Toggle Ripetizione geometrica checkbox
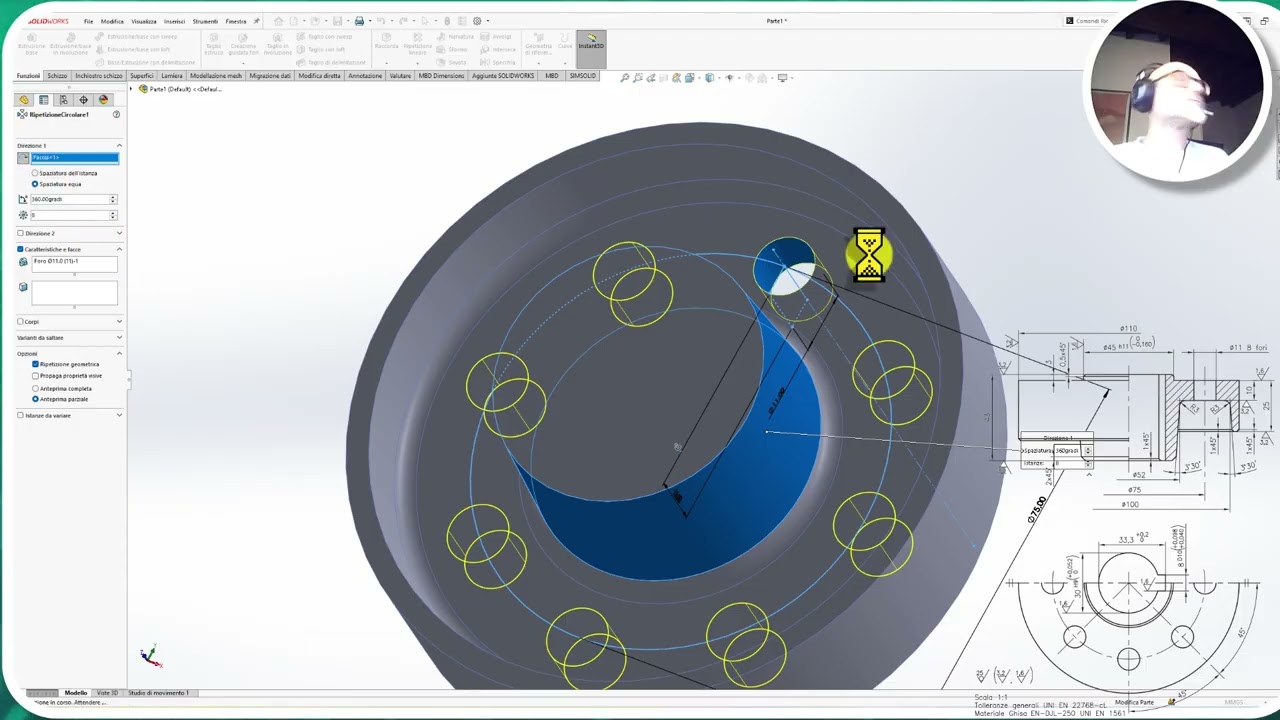The height and width of the screenshot is (720, 1280). [35, 364]
